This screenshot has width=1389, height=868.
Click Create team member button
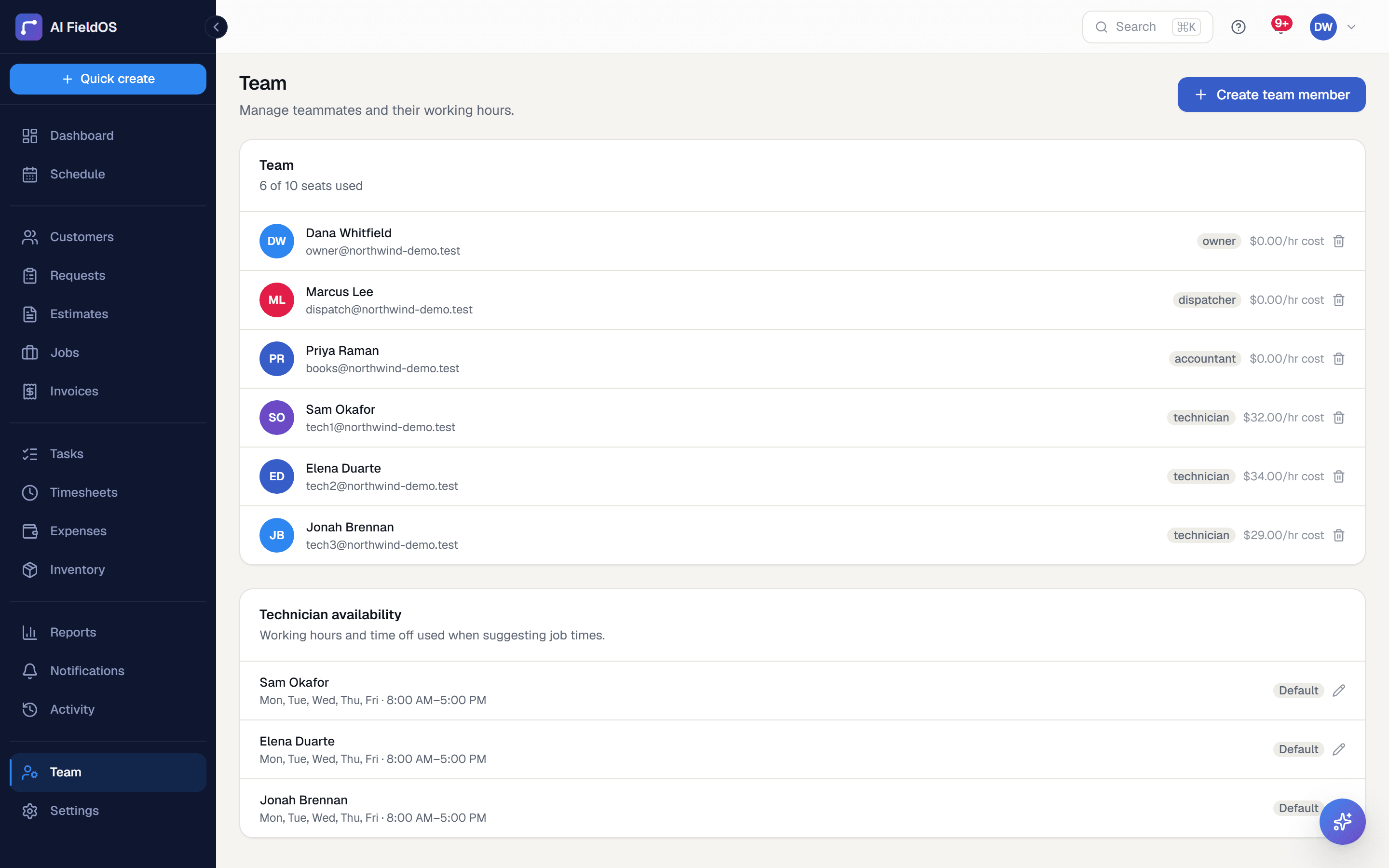coord(1271,95)
